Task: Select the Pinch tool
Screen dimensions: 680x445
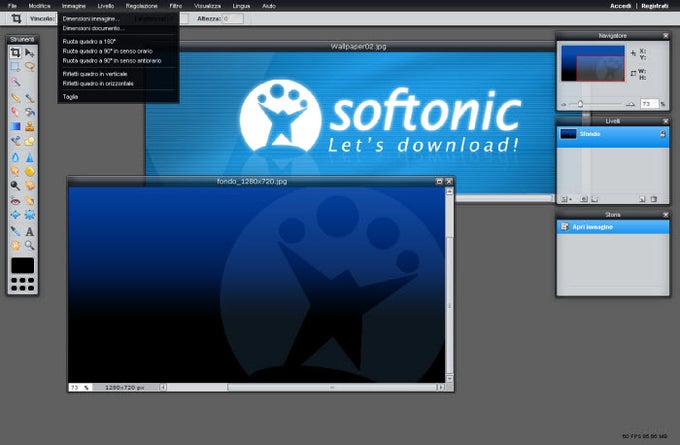Action: point(29,215)
